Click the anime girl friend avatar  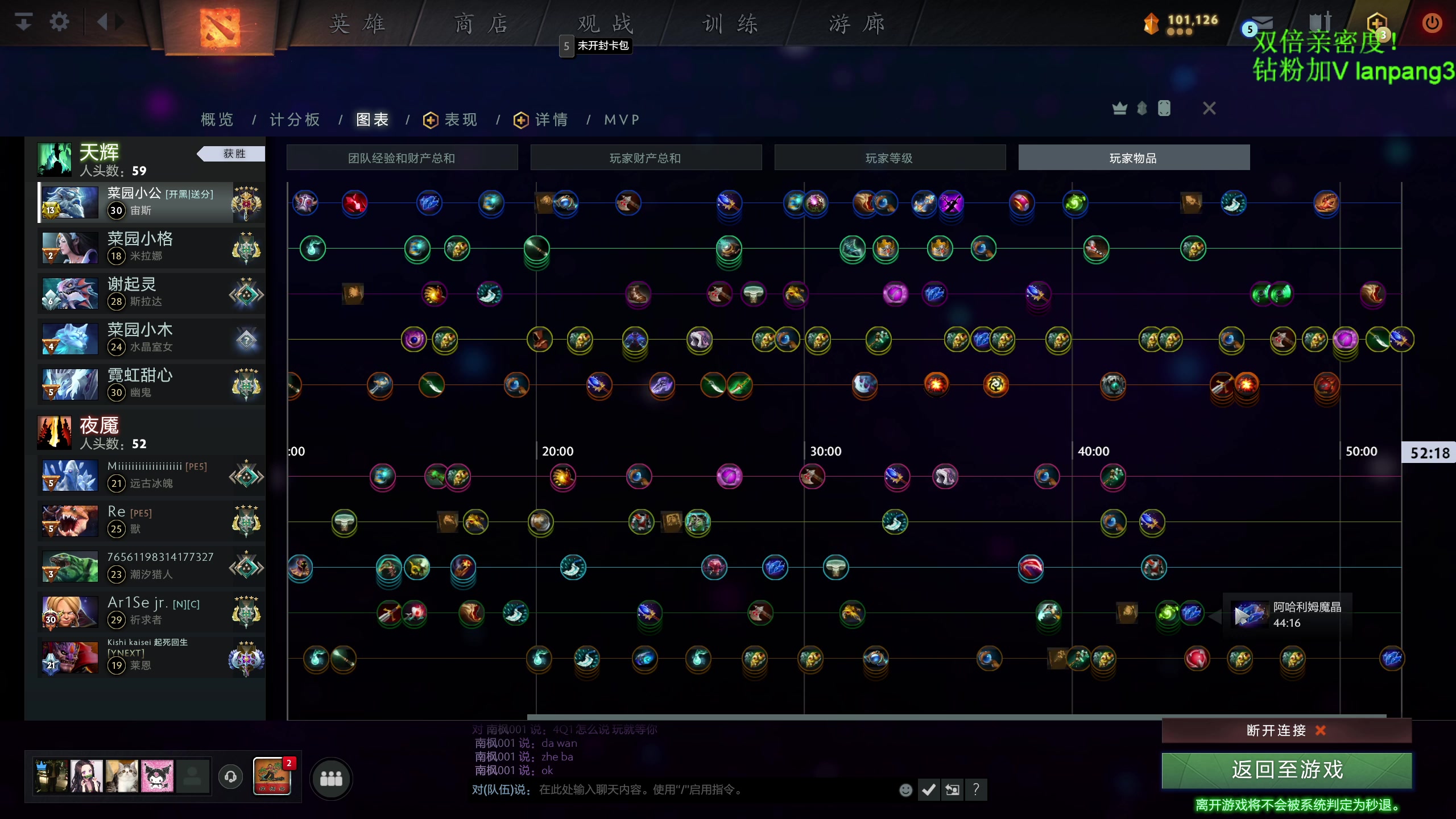coord(86,776)
